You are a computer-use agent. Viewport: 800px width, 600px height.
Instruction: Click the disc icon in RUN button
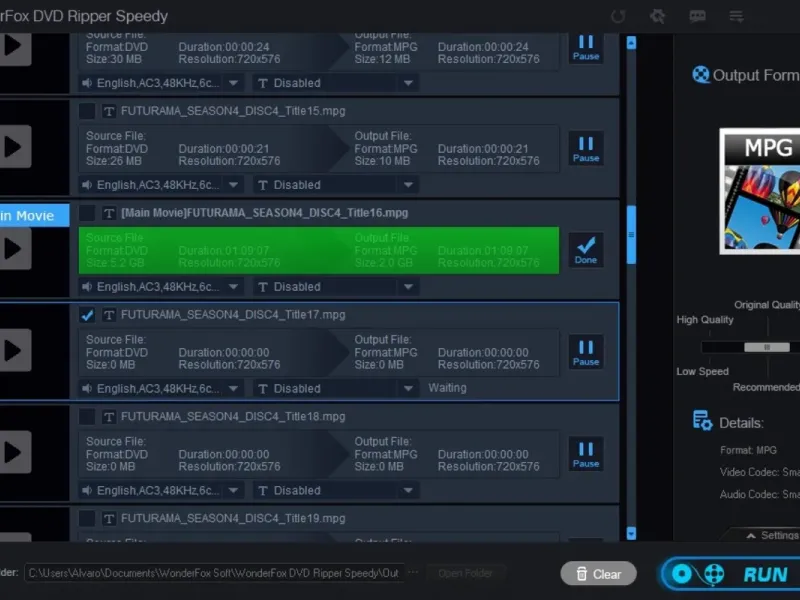682,574
